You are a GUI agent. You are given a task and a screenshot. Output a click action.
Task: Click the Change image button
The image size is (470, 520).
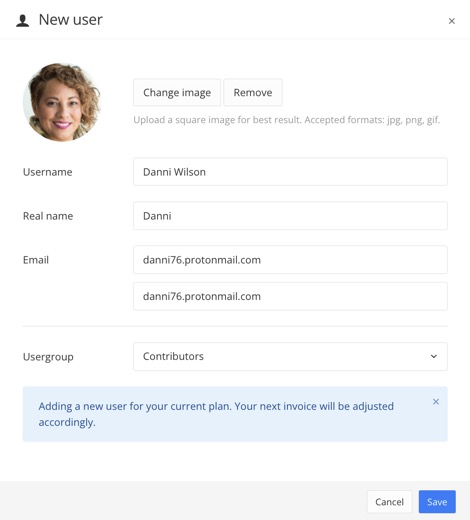coord(177,92)
